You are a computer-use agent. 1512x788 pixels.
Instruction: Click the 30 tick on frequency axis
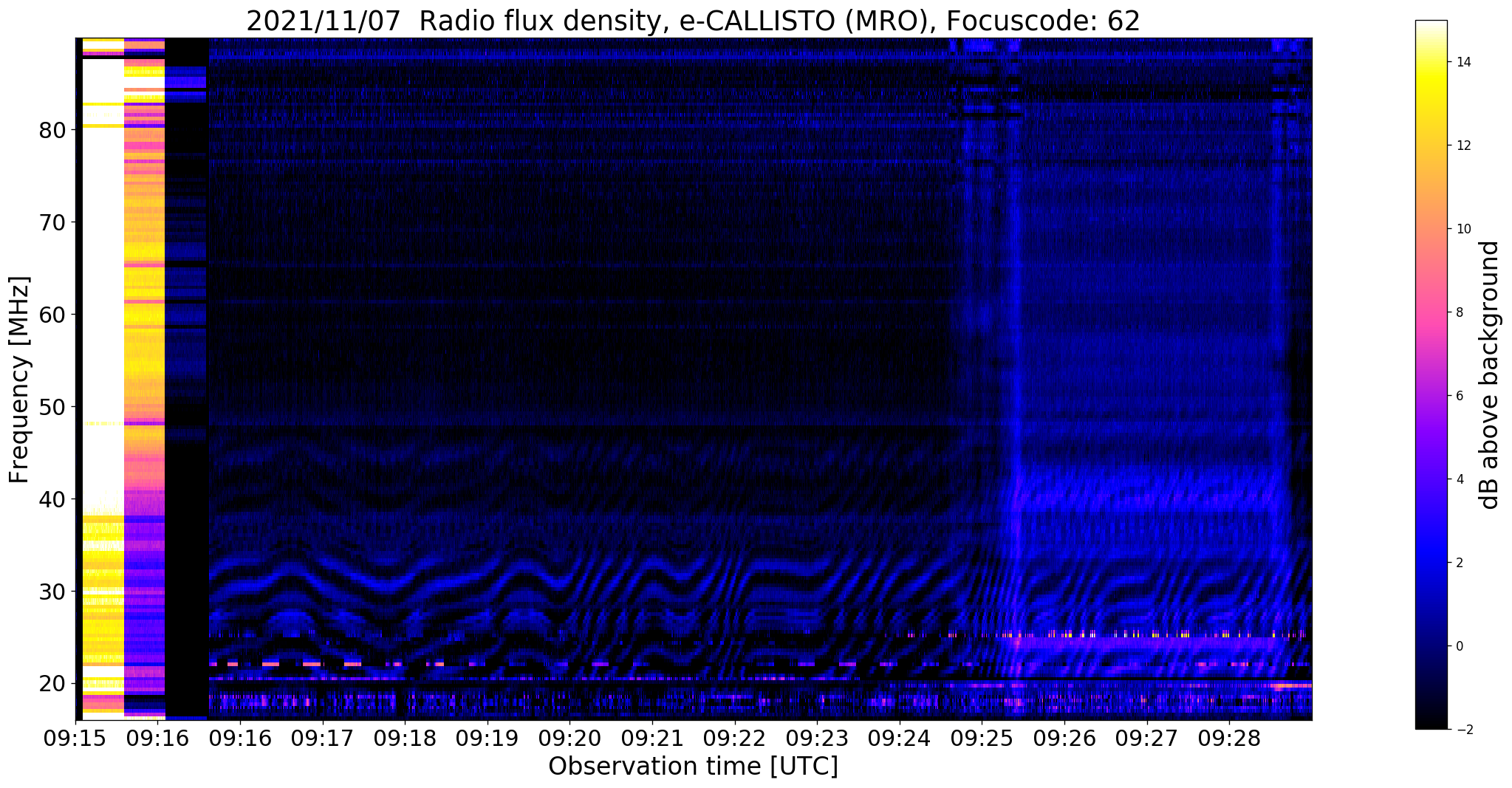[52, 592]
